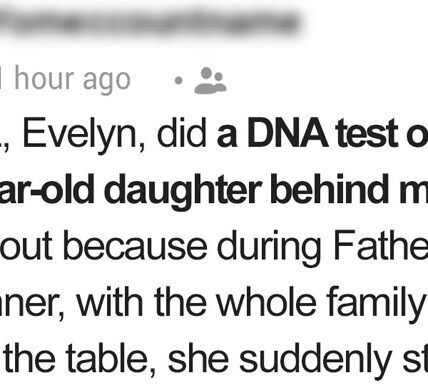
Task: Click the friends audience icon
Action: [x=210, y=80]
